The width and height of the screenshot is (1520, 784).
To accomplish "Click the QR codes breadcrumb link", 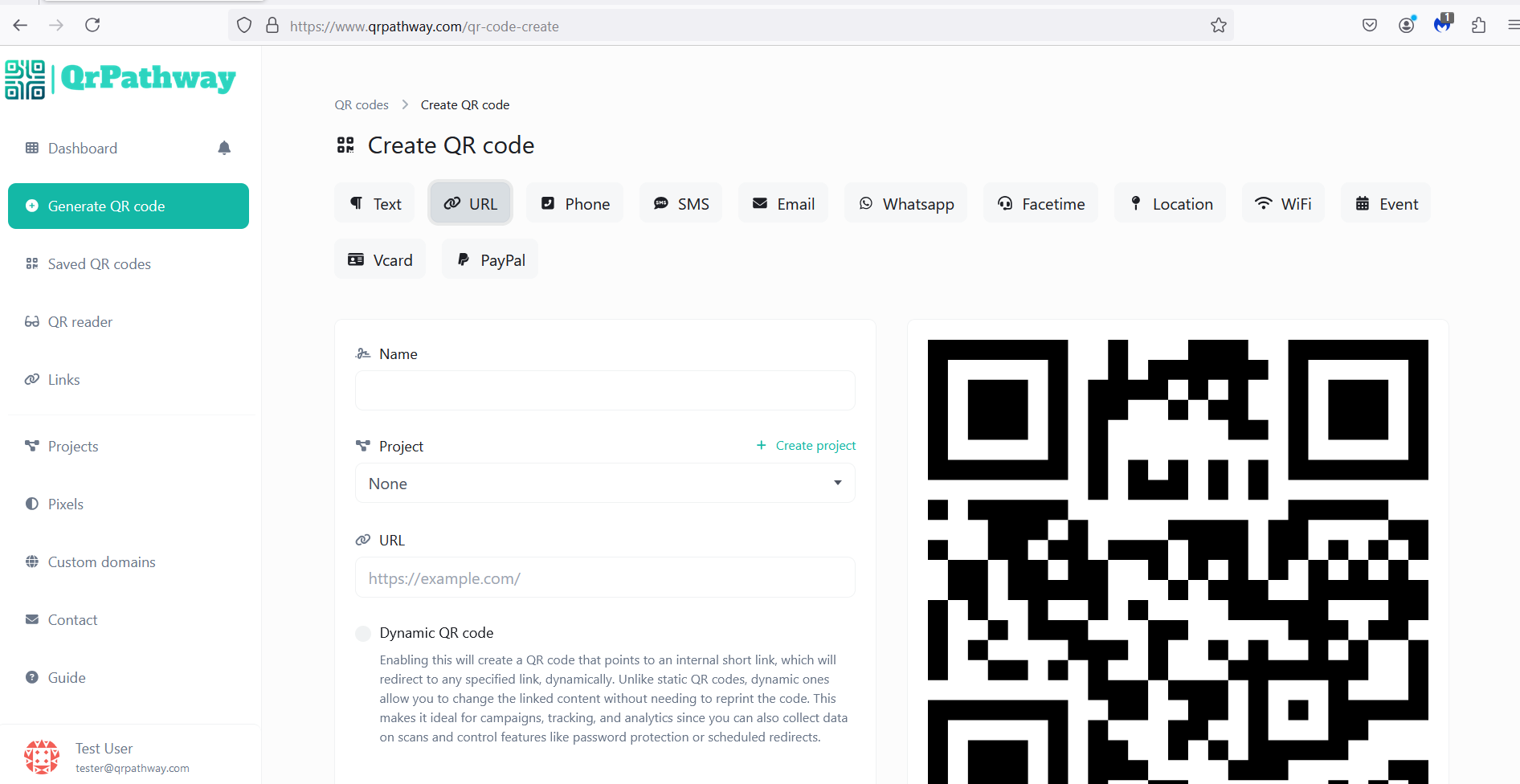I will click(362, 105).
